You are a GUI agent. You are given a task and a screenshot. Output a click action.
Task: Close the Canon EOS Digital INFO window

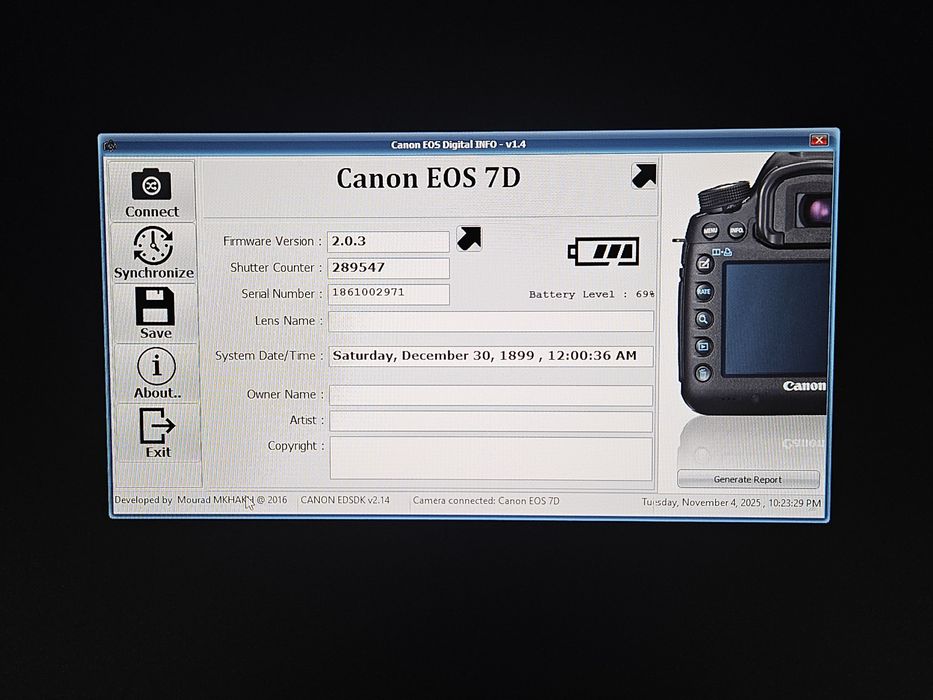pos(819,140)
